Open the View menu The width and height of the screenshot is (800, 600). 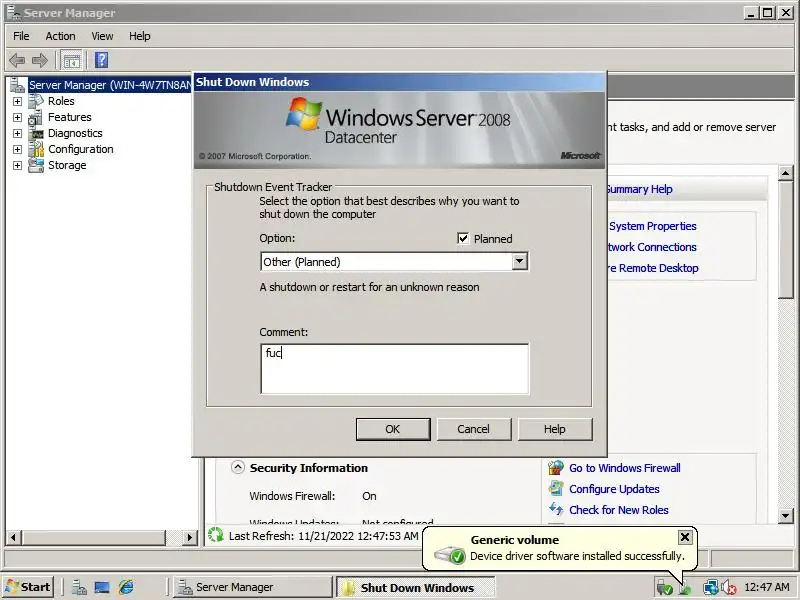(102, 36)
